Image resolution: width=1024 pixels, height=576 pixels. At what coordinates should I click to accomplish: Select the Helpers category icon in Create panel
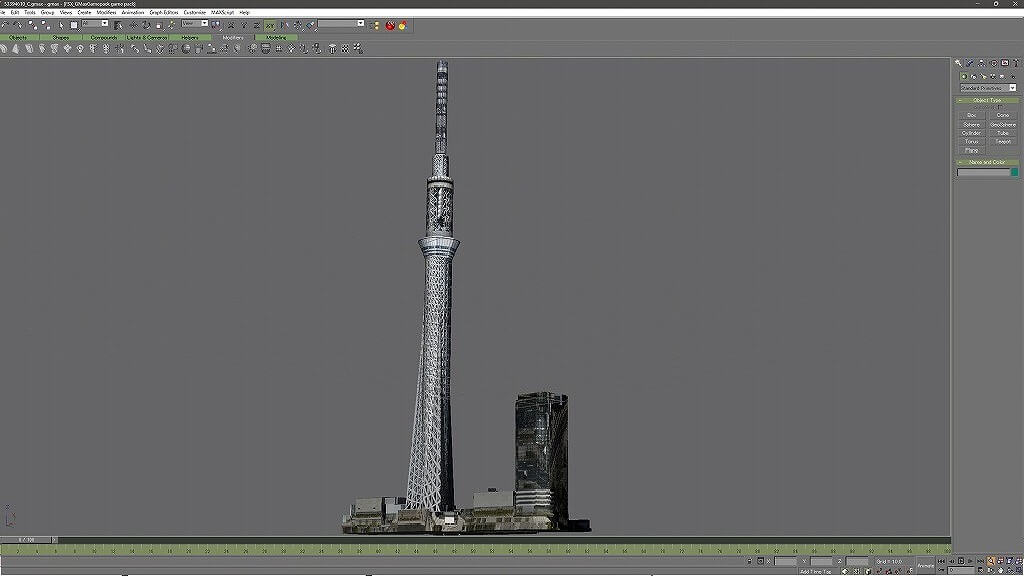point(1002,76)
